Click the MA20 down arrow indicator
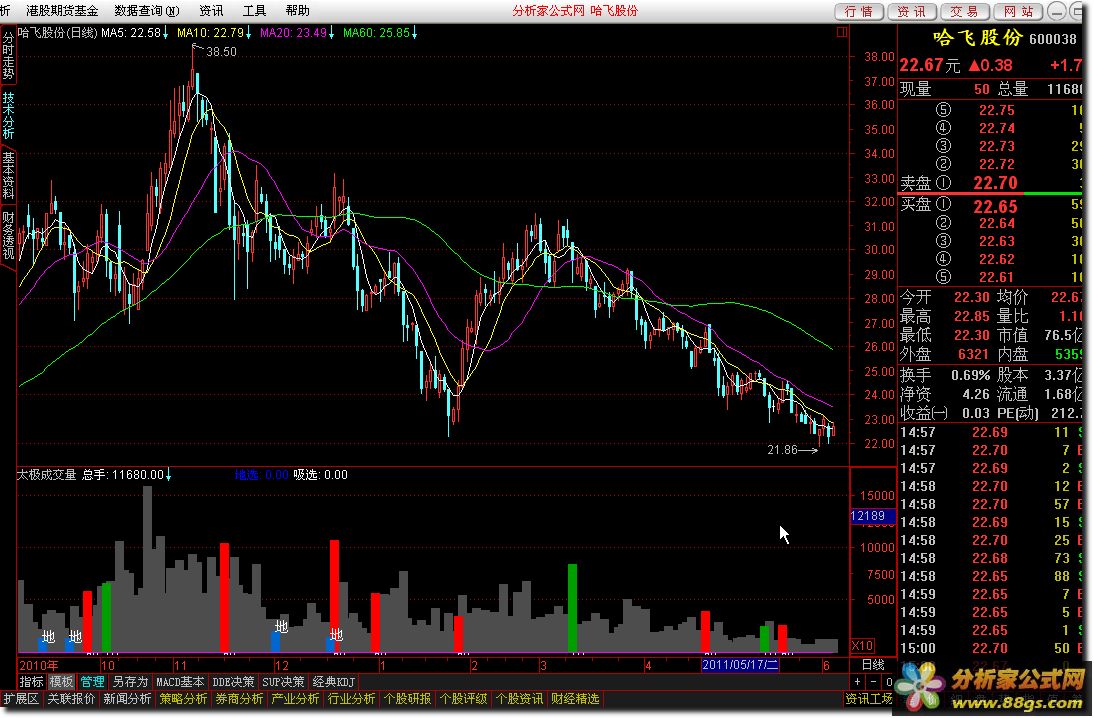The width and height of the screenshot is (1094, 718). coord(331,33)
